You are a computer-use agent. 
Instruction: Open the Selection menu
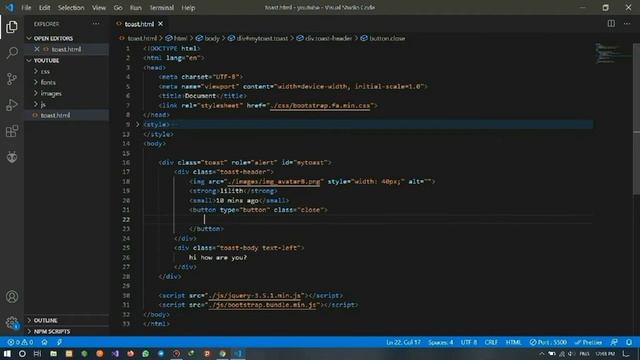click(71, 7)
